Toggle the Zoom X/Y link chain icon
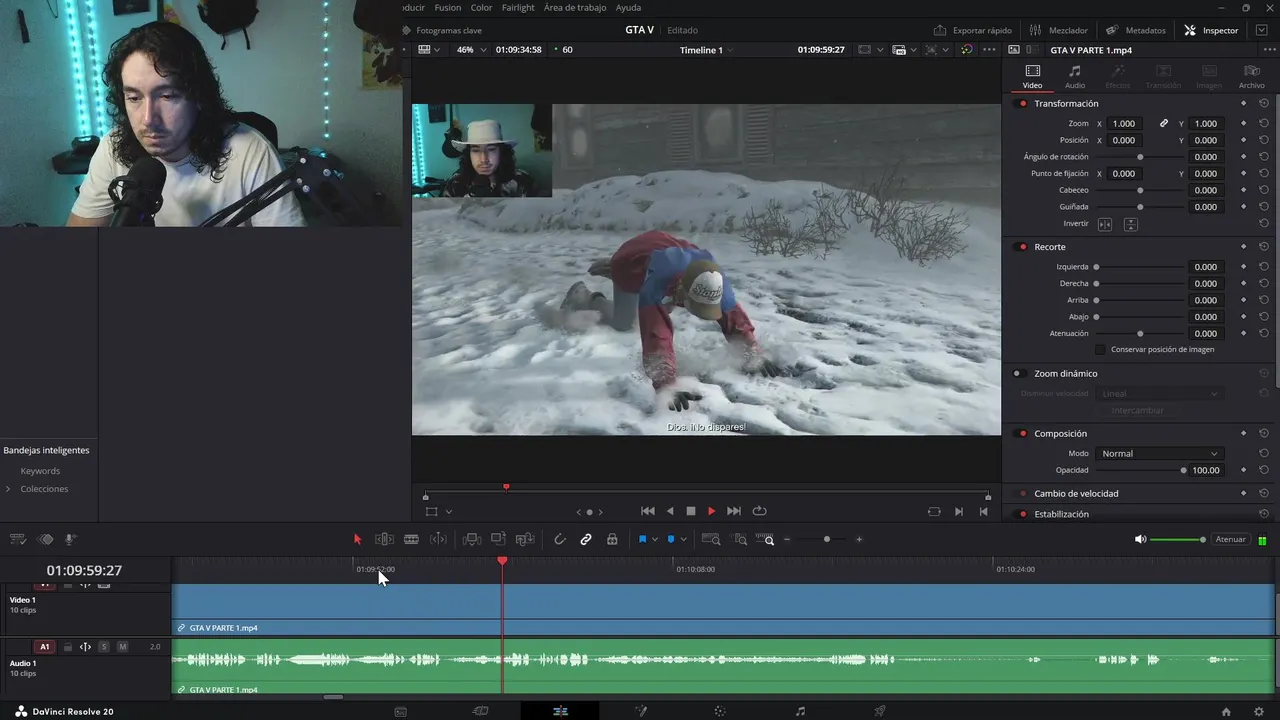The height and width of the screenshot is (720, 1280). click(x=1164, y=124)
